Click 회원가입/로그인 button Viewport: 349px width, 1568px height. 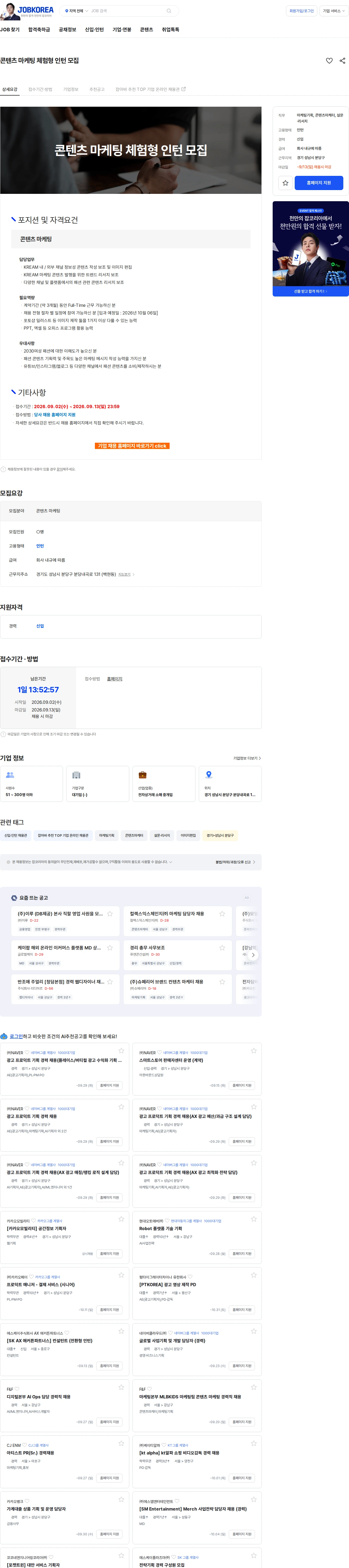click(x=302, y=11)
